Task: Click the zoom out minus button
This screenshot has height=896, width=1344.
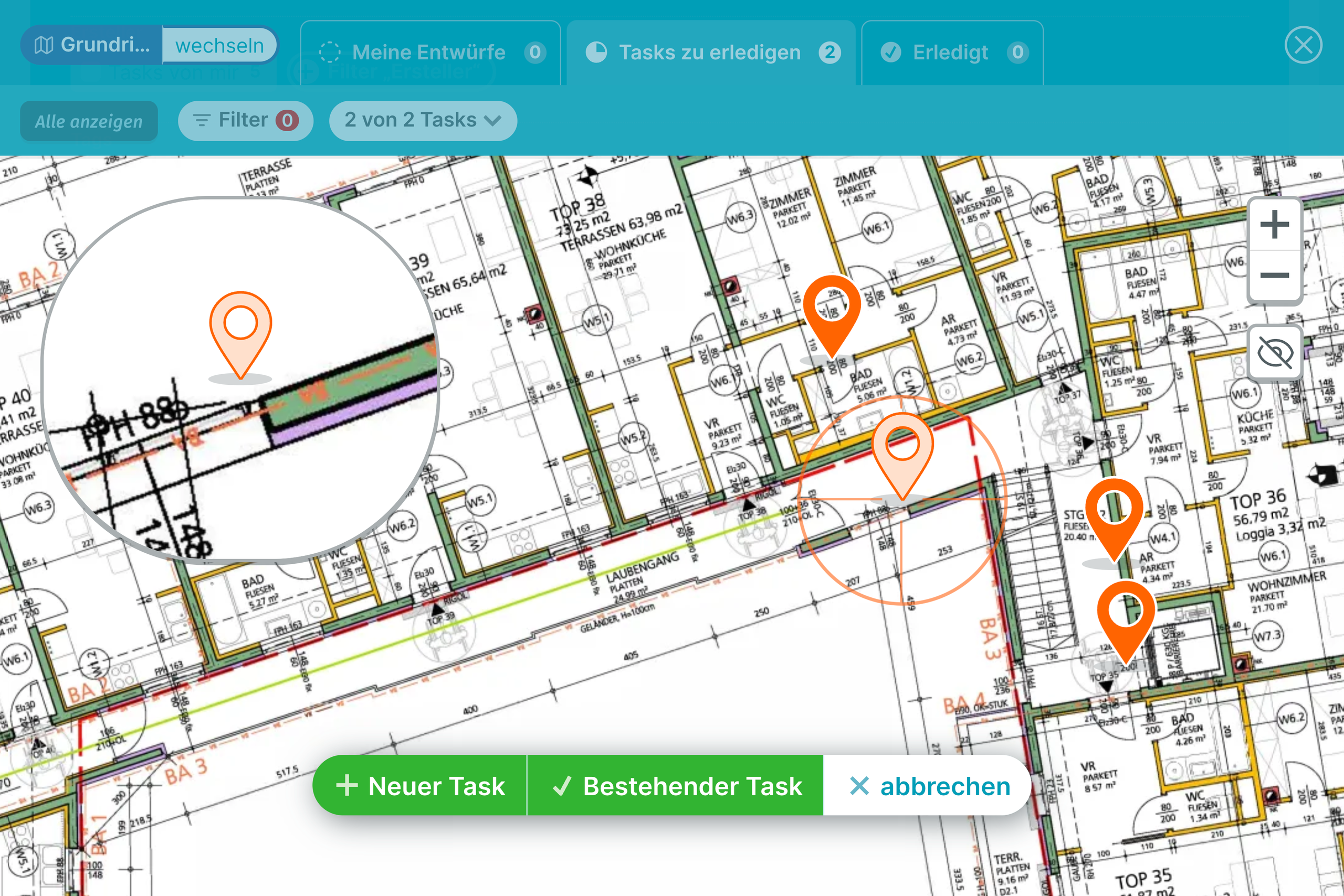Action: click(1274, 276)
